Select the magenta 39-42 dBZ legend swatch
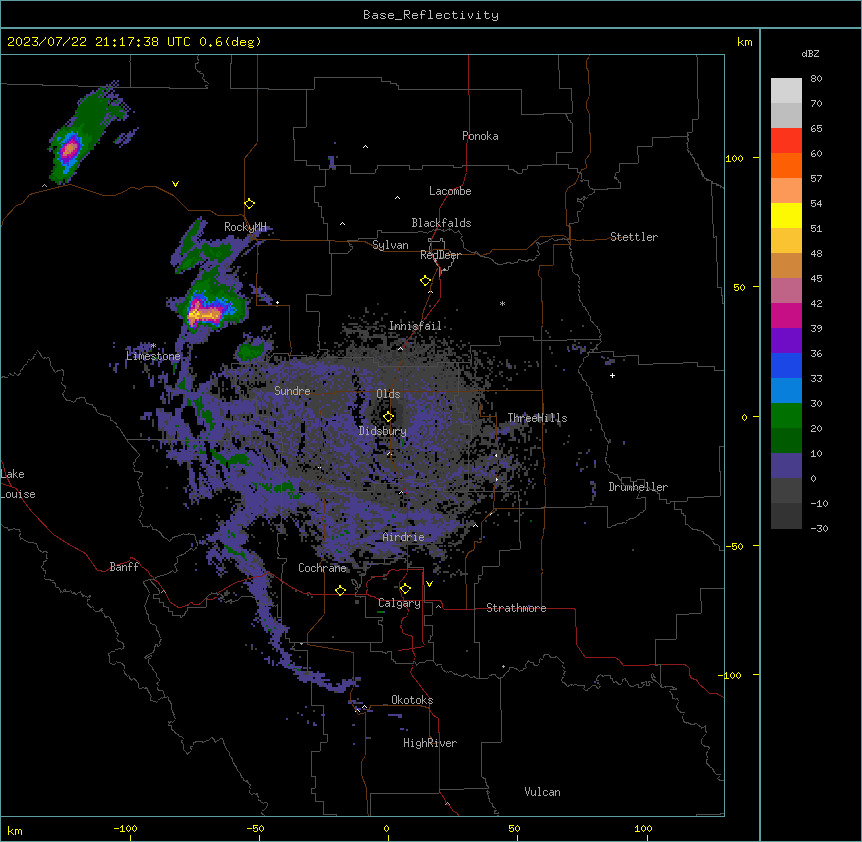The width and height of the screenshot is (862, 842). 786,315
